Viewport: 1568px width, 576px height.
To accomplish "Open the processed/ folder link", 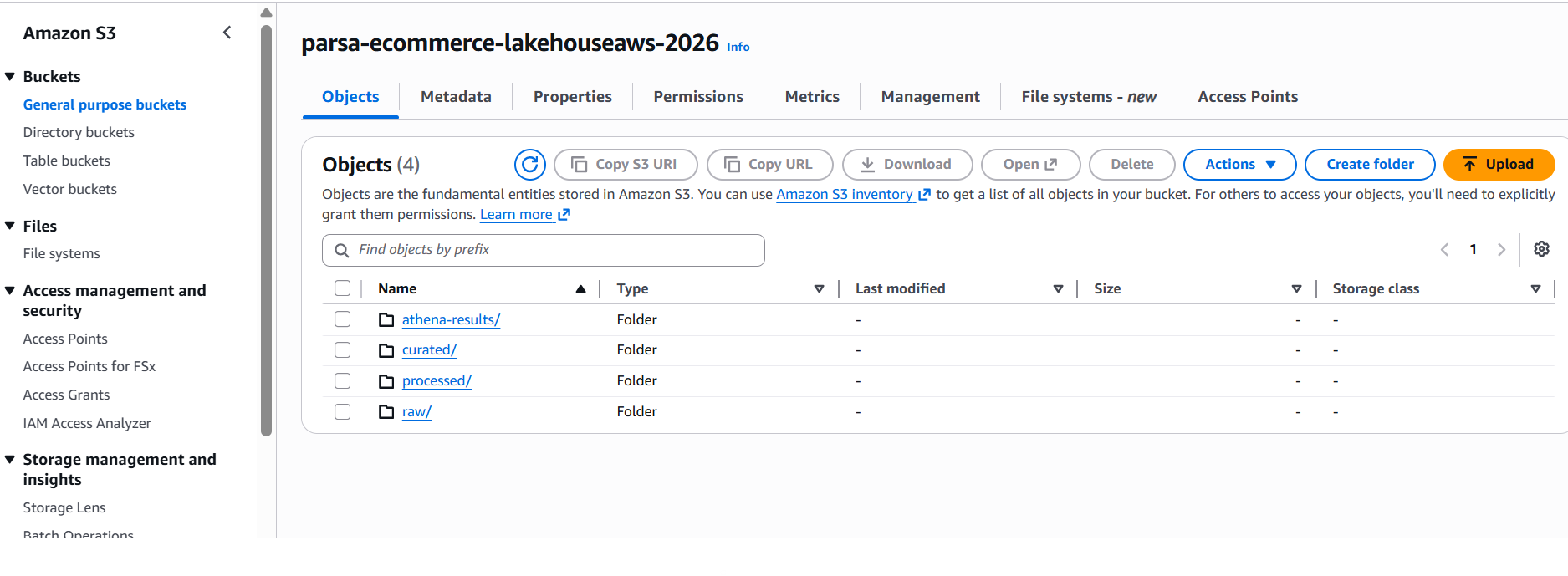I will pyautogui.click(x=437, y=380).
